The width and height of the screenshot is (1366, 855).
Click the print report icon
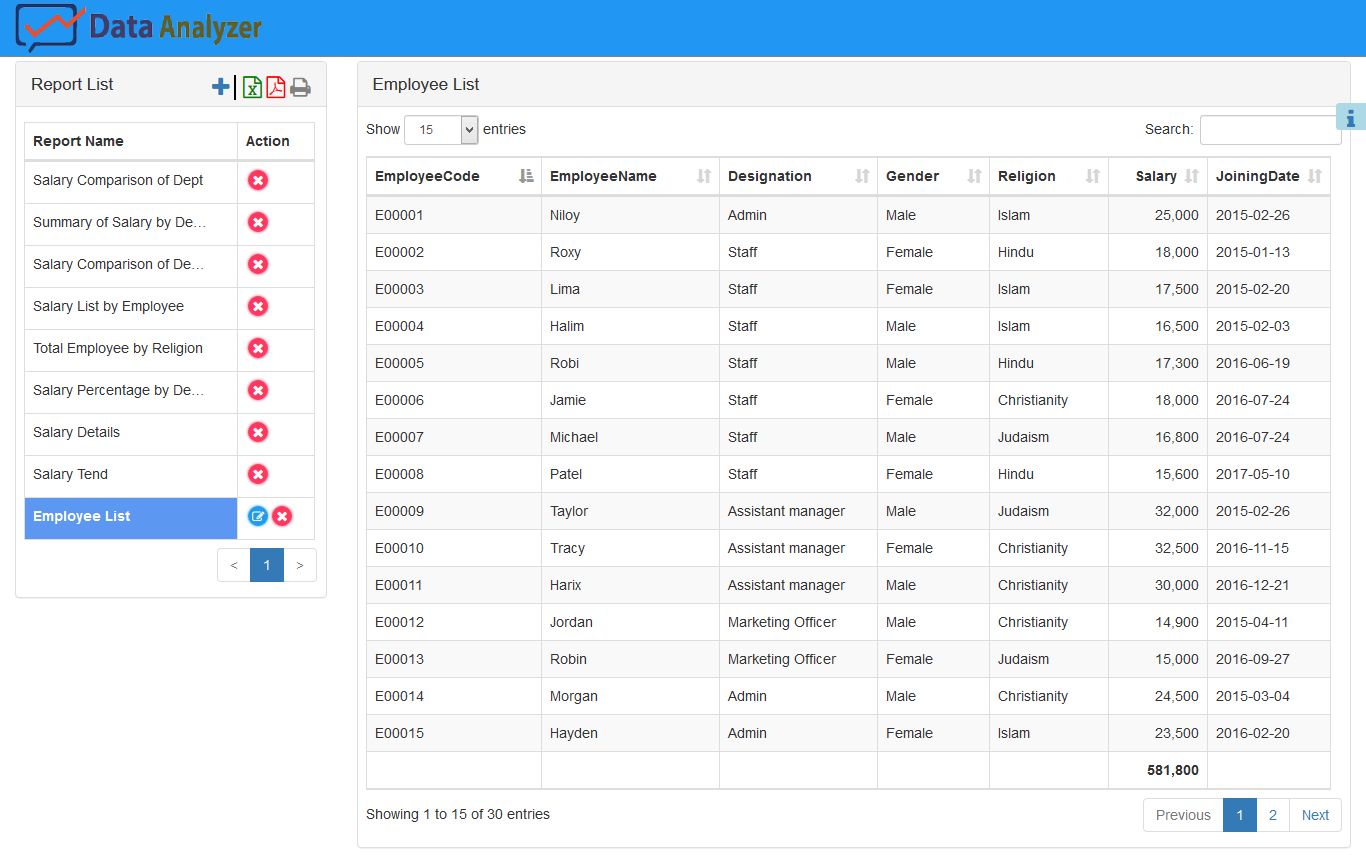[x=300, y=88]
